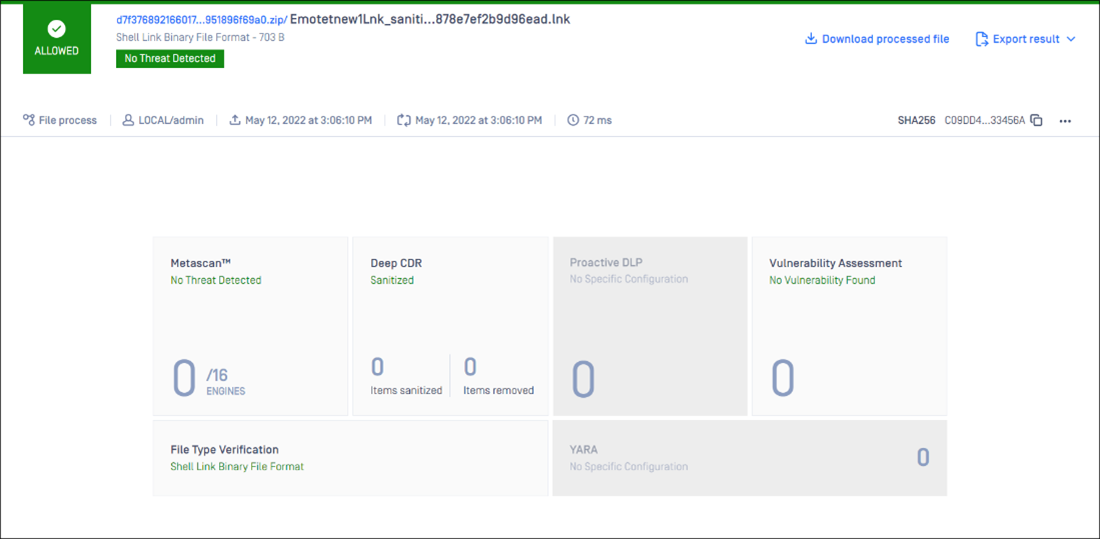Open the File Type Verification card
Screen dimensions: 1100x539
click(350, 457)
